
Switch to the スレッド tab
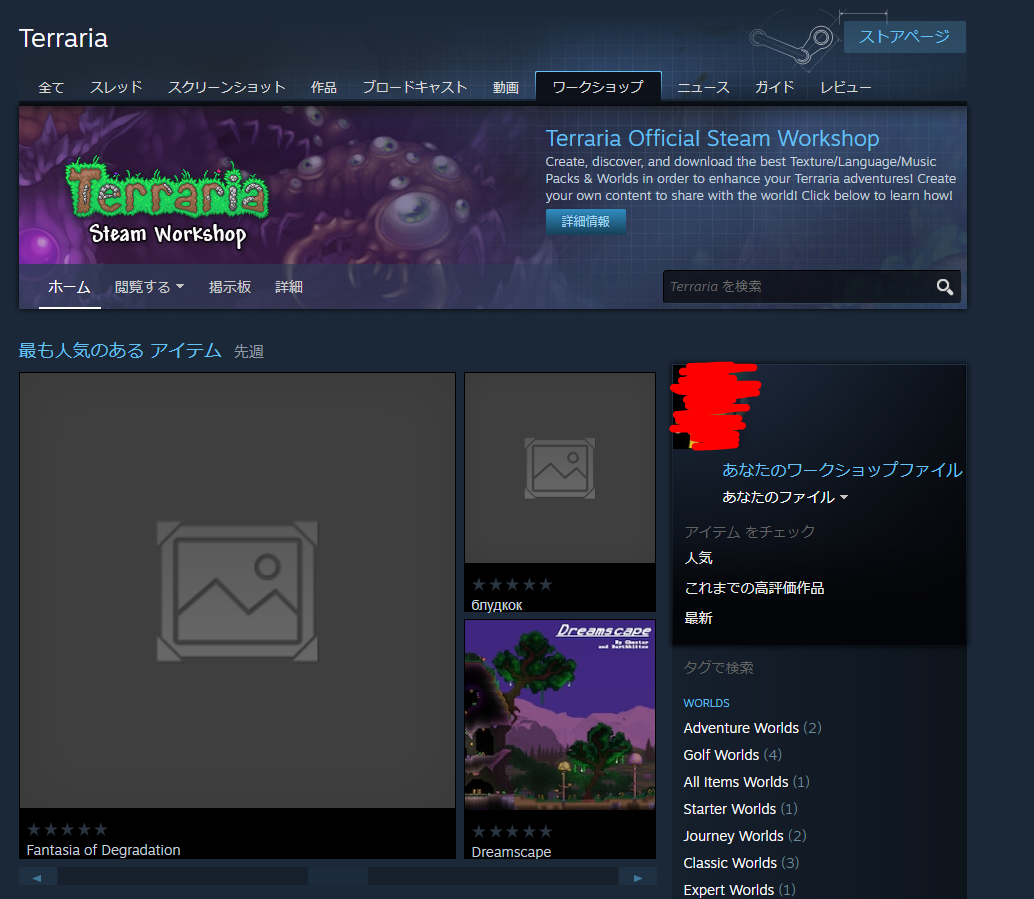point(116,88)
